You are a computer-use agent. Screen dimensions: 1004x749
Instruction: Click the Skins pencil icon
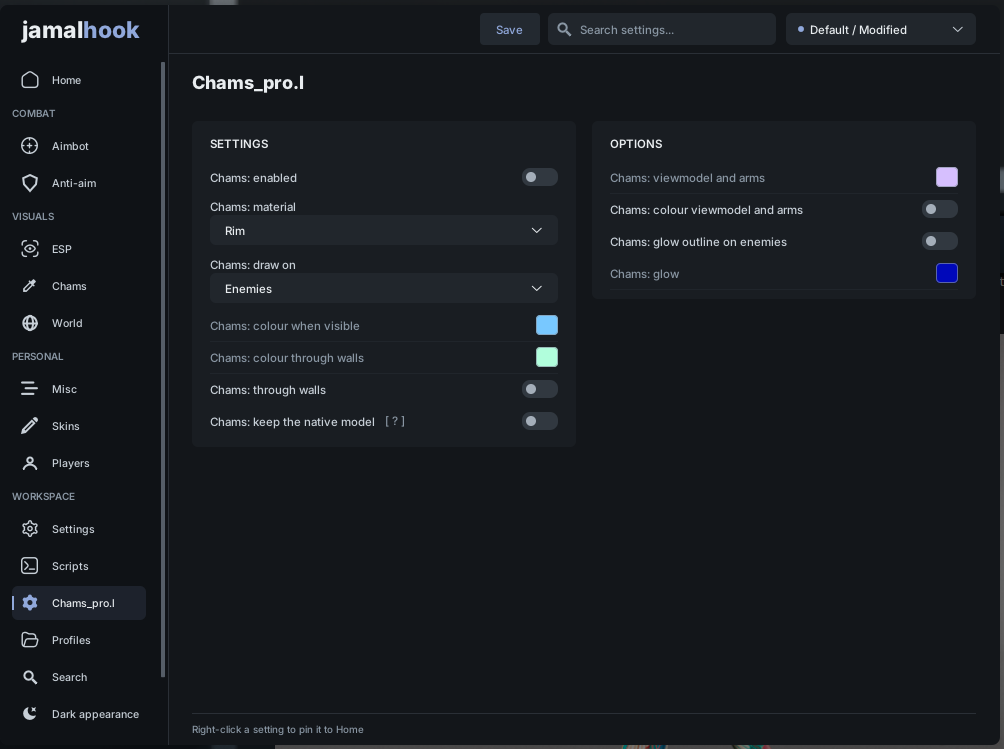(29, 426)
